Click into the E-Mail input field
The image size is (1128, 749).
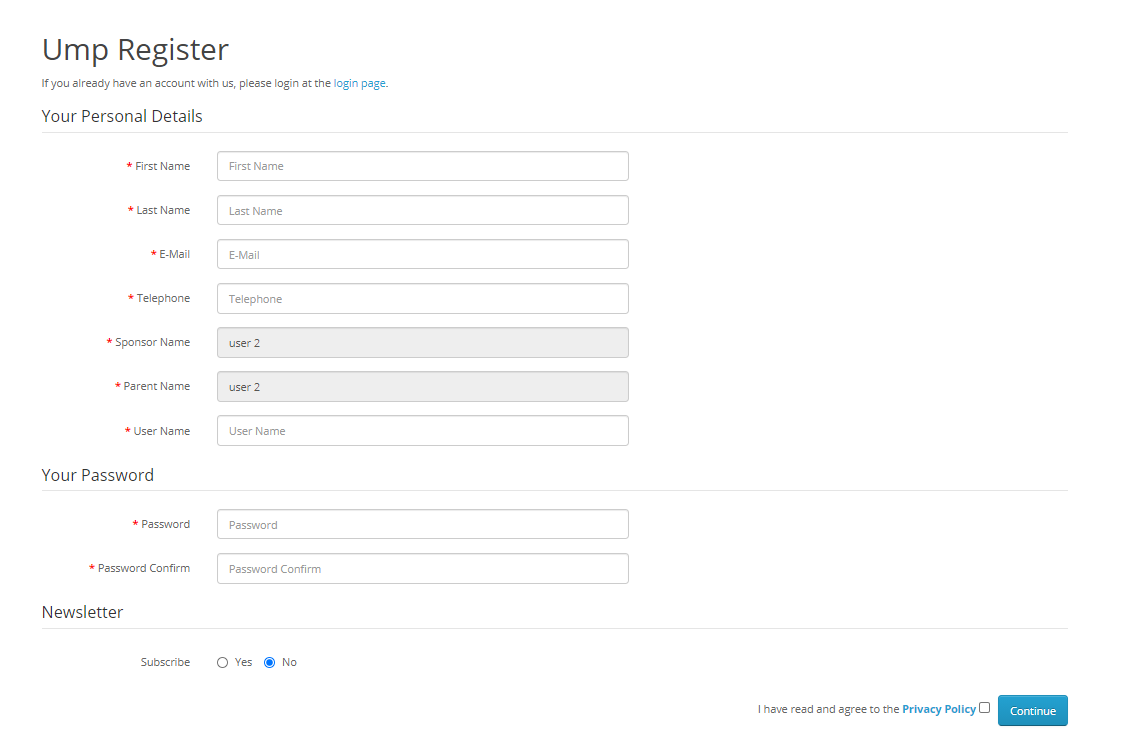pos(422,254)
